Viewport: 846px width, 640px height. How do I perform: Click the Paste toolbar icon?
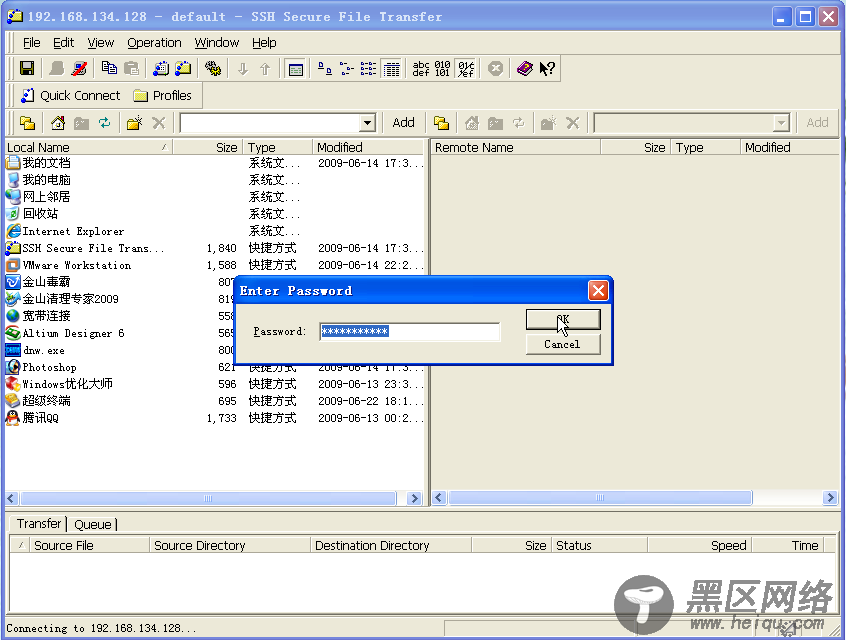131,69
